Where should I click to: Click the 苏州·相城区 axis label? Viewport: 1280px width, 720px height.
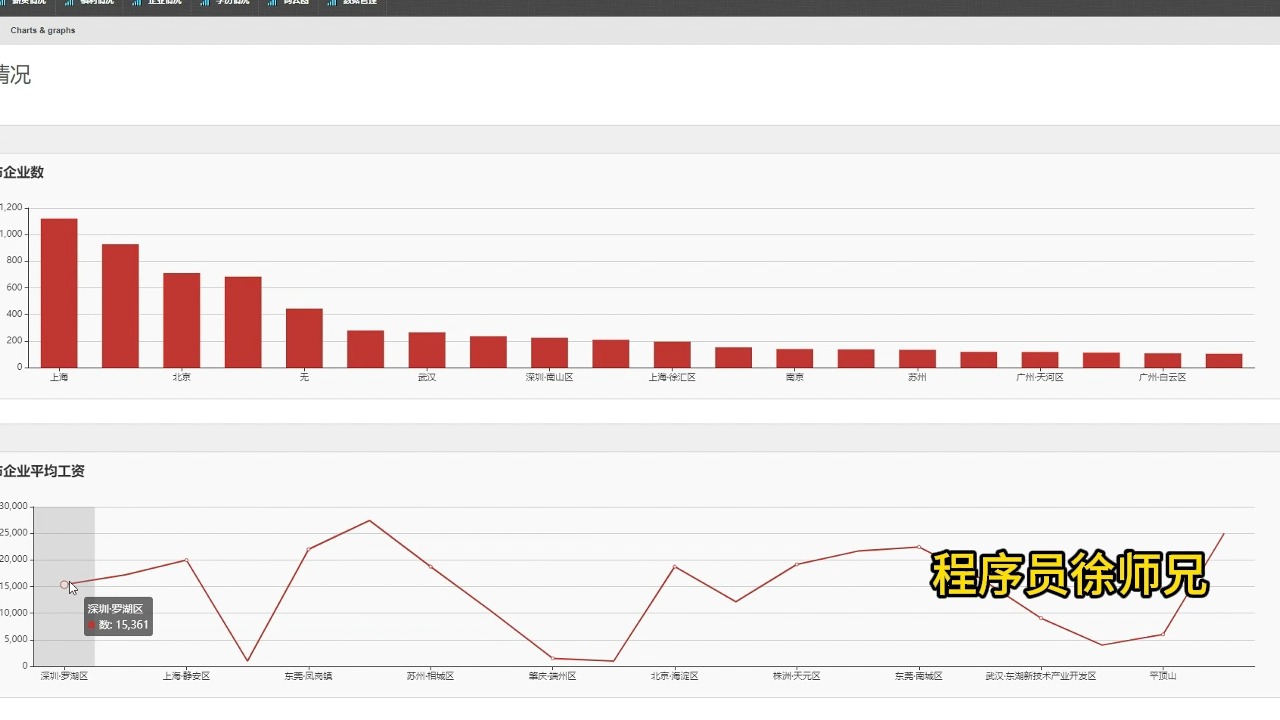click(431, 676)
